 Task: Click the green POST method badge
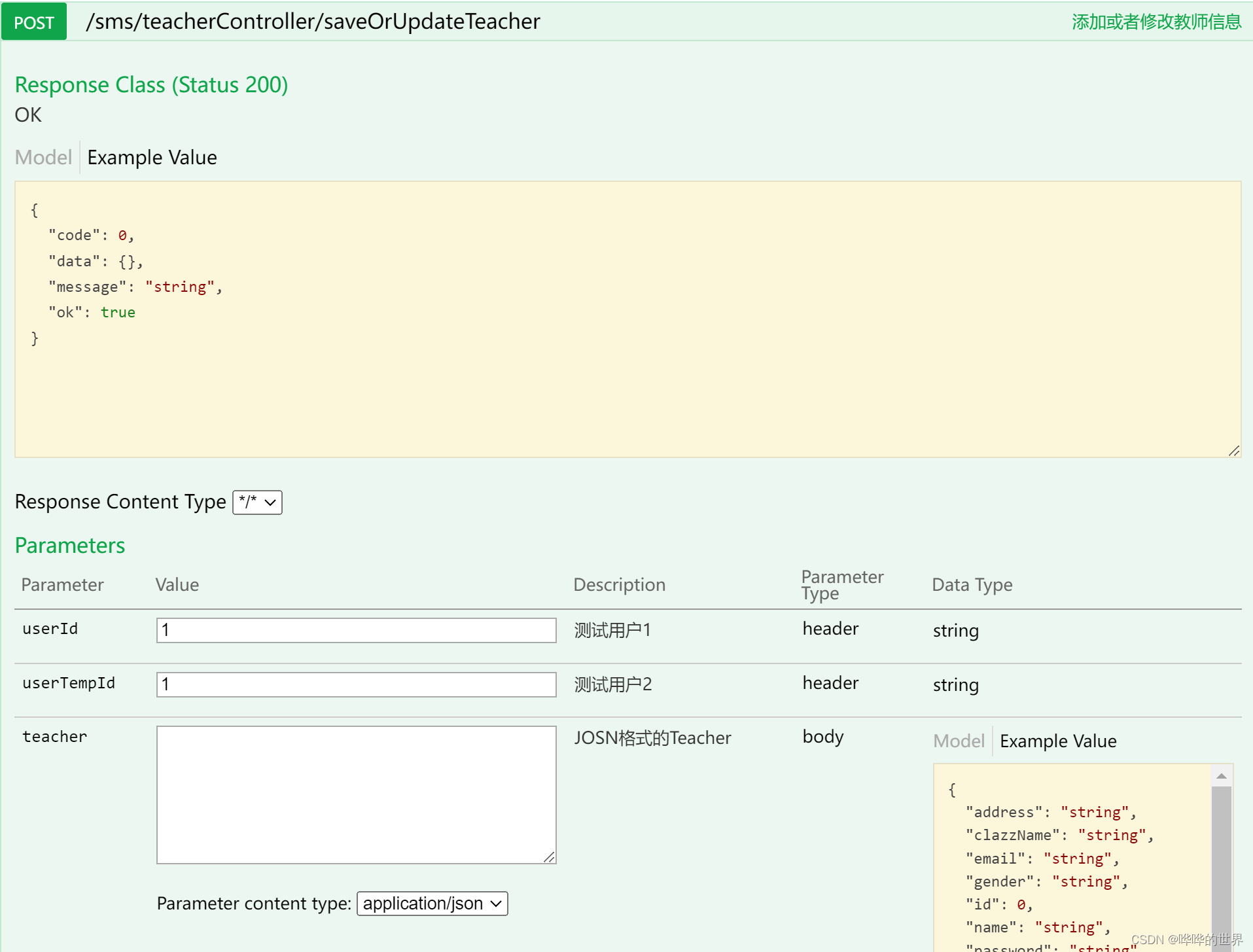tap(34, 22)
